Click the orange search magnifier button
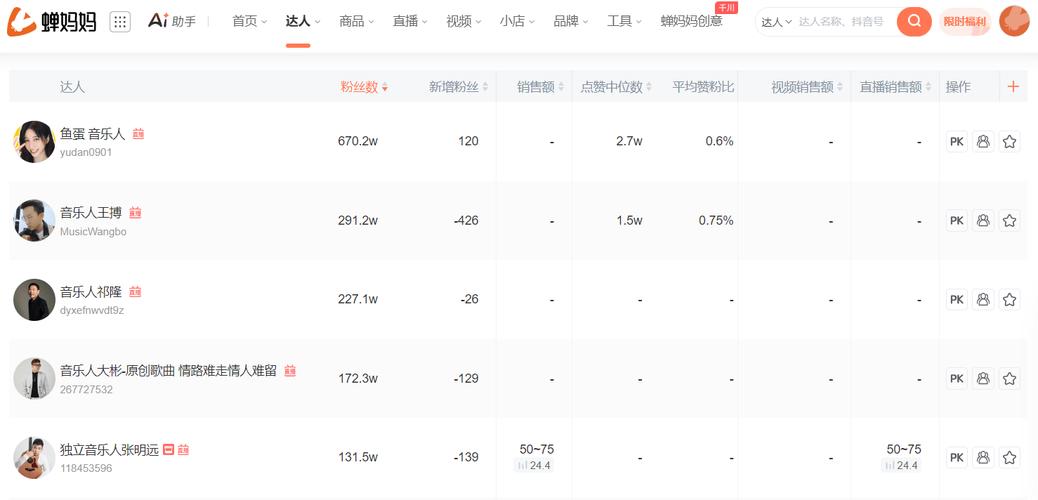The height and width of the screenshot is (500, 1038). [914, 21]
